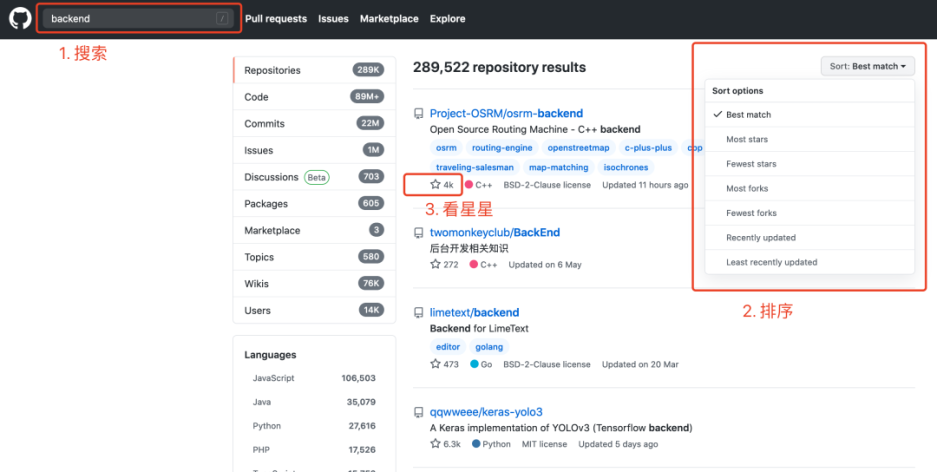The height and width of the screenshot is (472, 937).
Task: Click the routing-engine topic tag
Action: [x=502, y=148]
